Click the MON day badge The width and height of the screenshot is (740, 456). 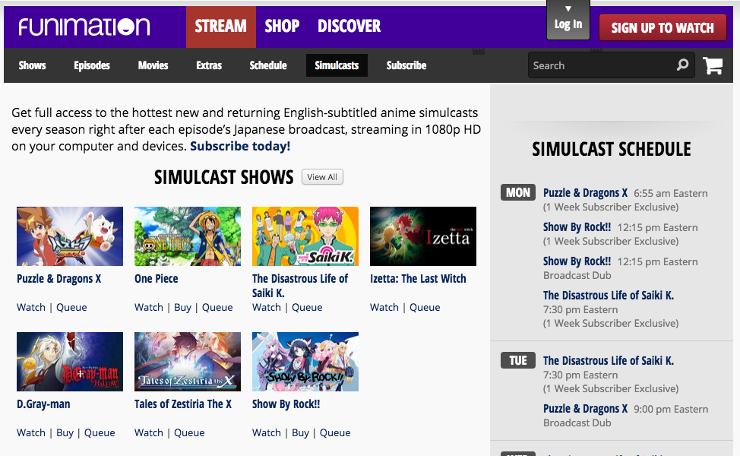coord(518,193)
